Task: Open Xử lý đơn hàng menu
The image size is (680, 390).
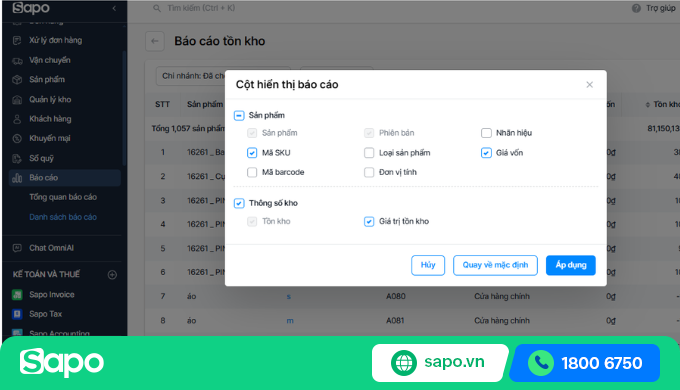Action: tap(56, 40)
